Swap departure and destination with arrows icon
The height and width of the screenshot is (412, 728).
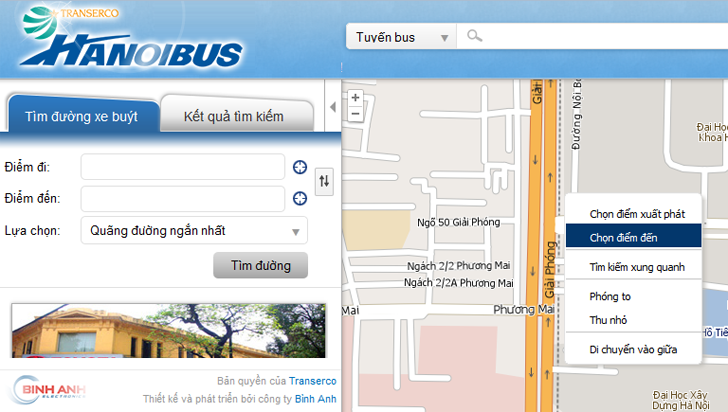324,181
